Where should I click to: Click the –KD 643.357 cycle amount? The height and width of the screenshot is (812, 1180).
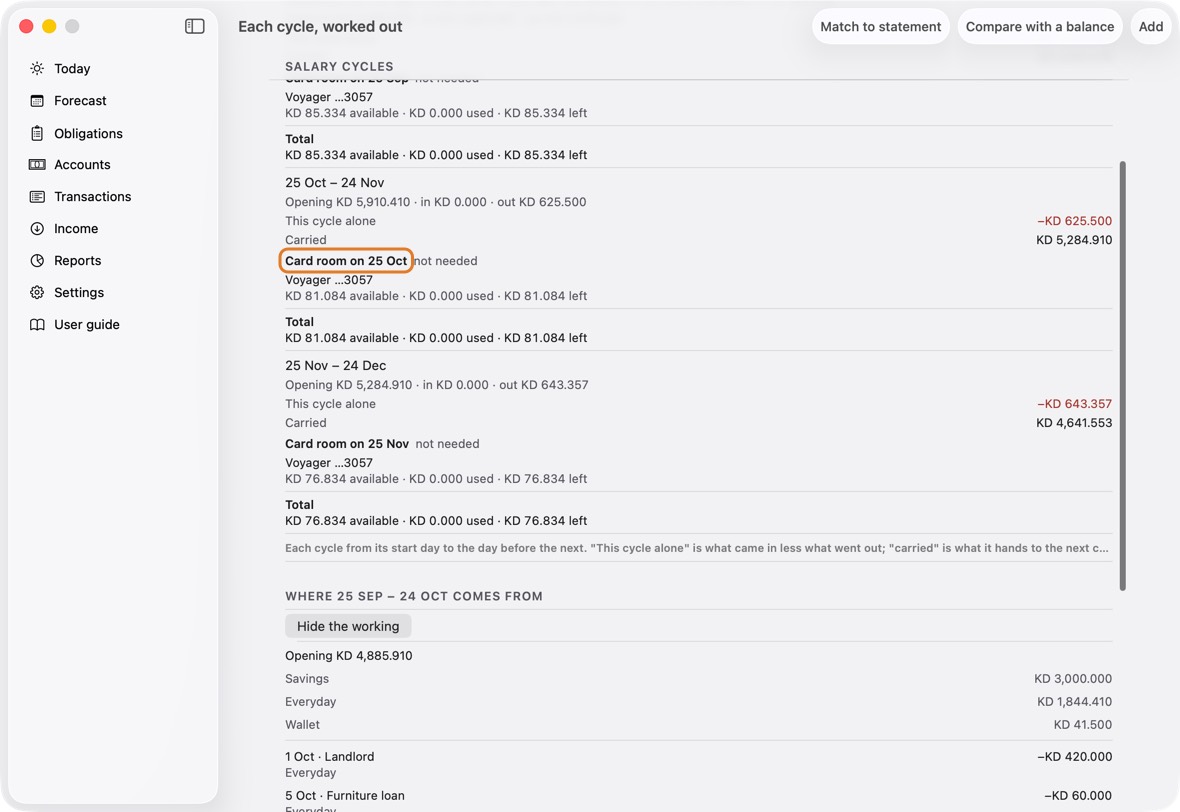point(1074,404)
